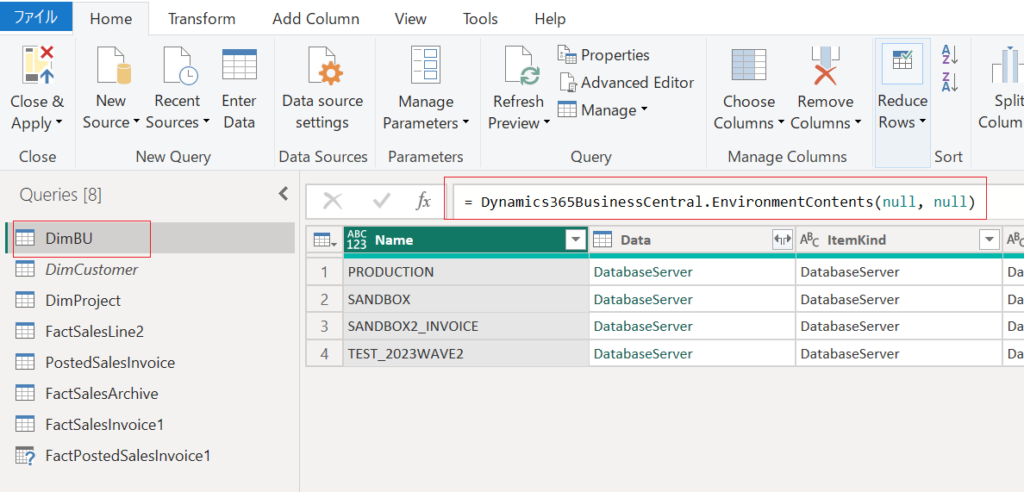Sort ascending with the A-Z icon

[950, 54]
